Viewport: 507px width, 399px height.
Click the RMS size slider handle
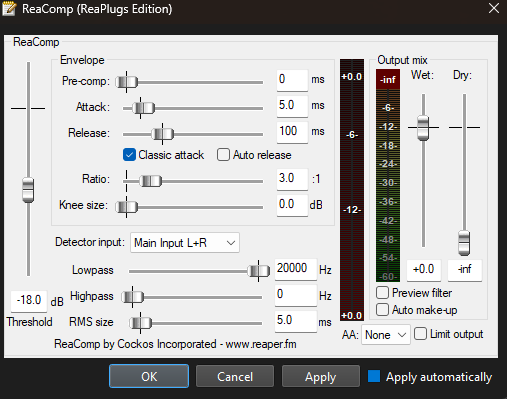tap(140, 323)
